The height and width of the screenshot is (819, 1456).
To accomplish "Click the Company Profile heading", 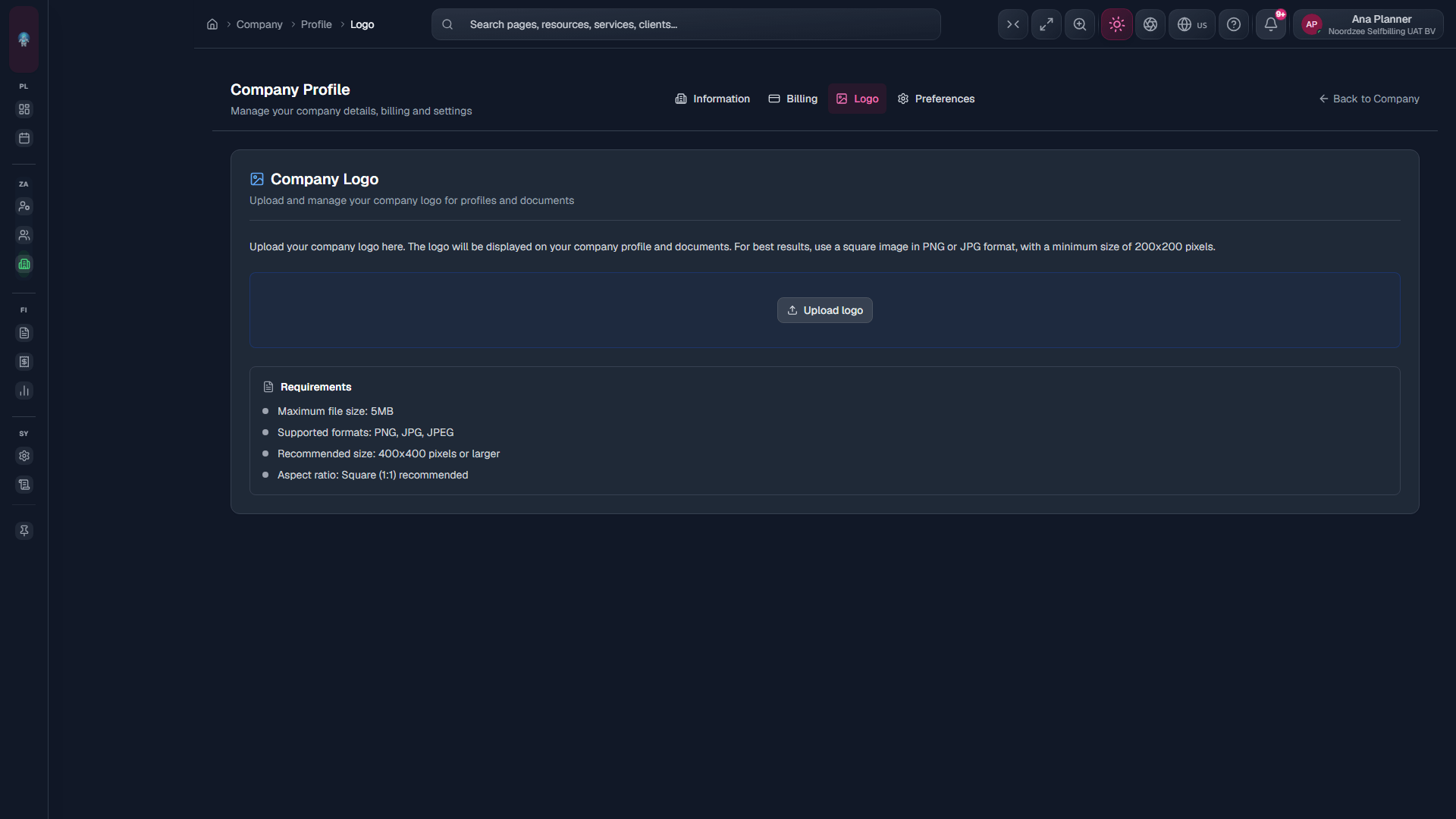I will pyautogui.click(x=290, y=89).
